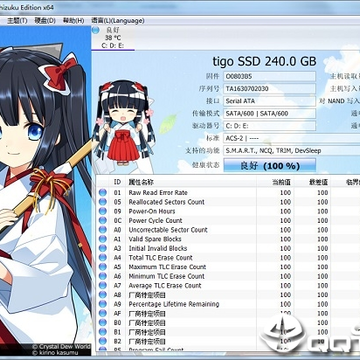The height and width of the screenshot is (360, 360).
Task: Click the status circle for Average TLC Erase Count
Action: coord(102,286)
